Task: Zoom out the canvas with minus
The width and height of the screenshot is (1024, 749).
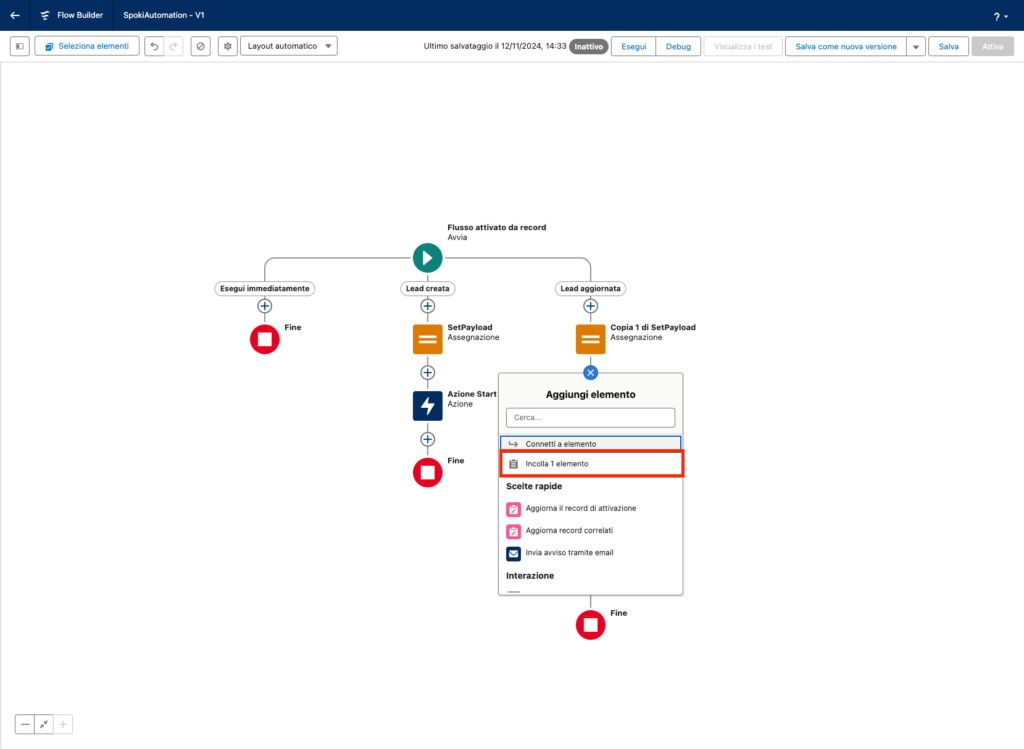Action: [25, 724]
